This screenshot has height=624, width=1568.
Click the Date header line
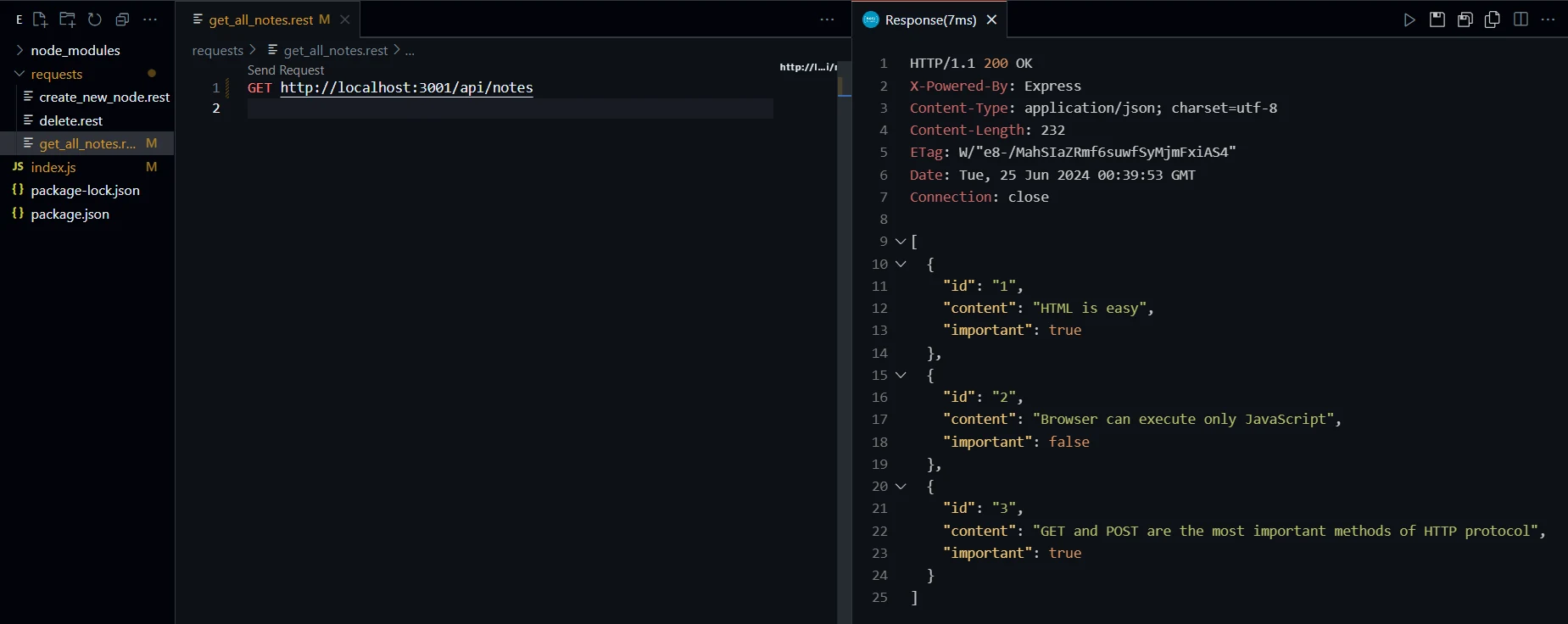point(1052,175)
